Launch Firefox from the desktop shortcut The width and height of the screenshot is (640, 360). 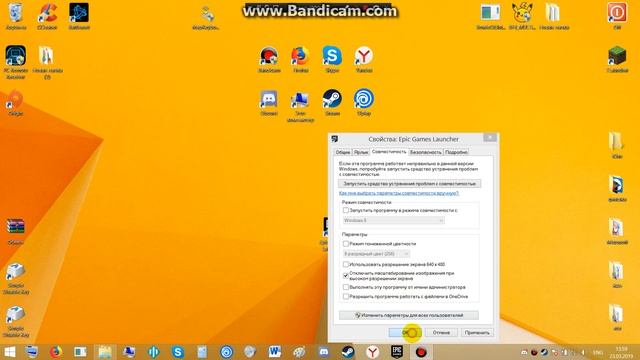pyautogui.click(x=300, y=60)
